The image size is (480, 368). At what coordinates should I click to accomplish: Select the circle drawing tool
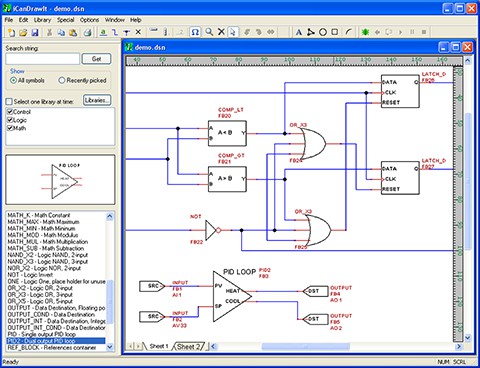(x=323, y=32)
